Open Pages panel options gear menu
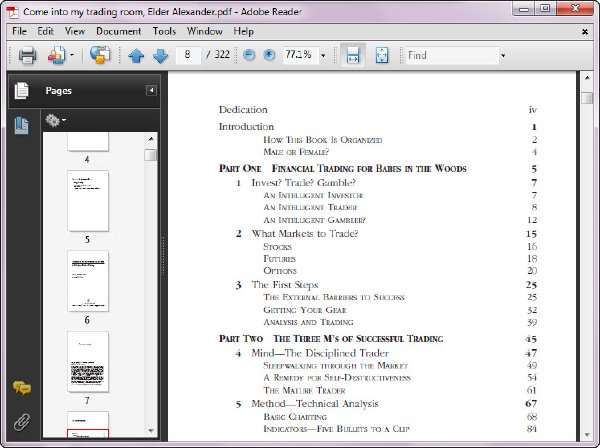The width and height of the screenshot is (600, 448). (x=55, y=120)
